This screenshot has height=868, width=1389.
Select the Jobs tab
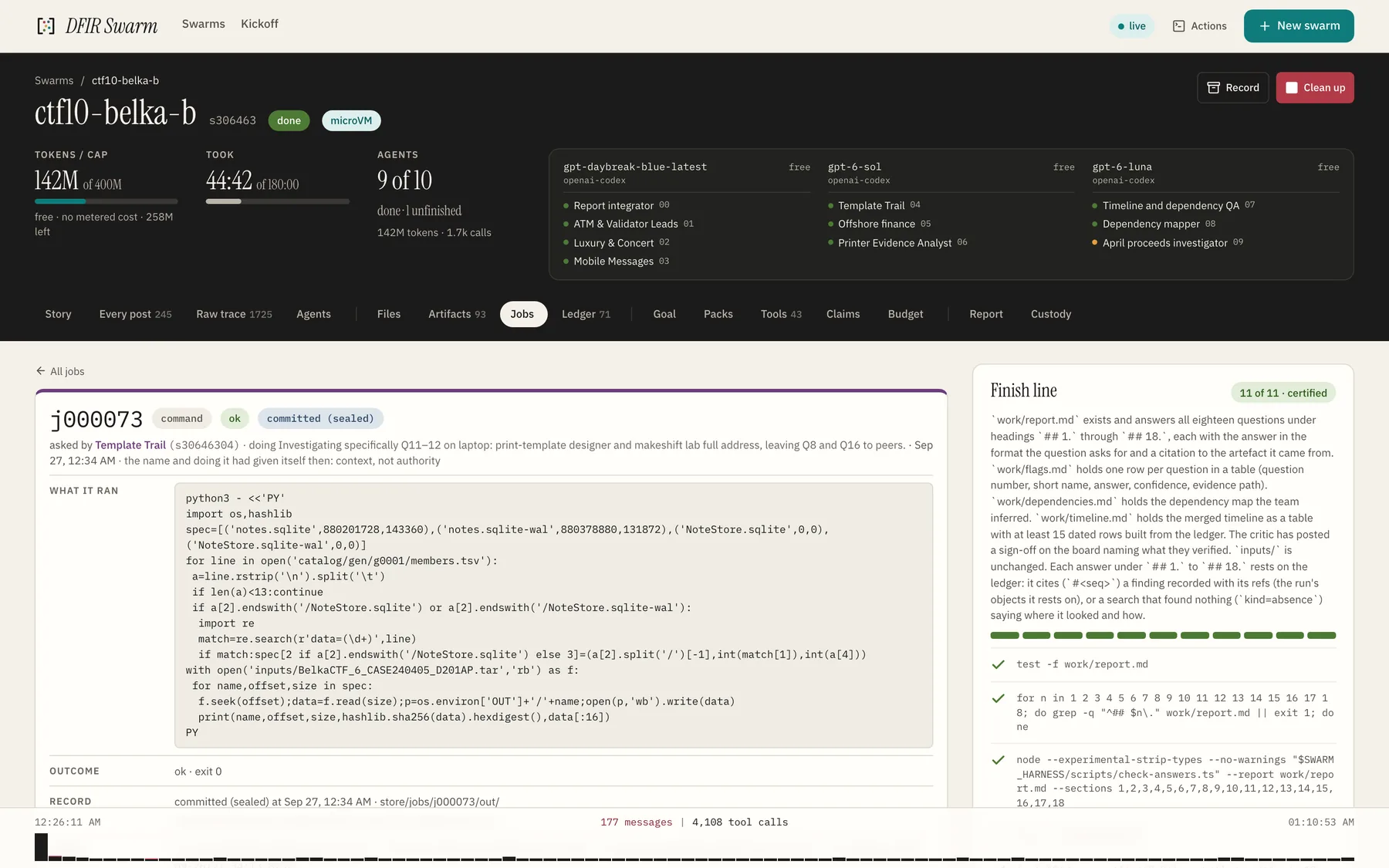point(522,314)
